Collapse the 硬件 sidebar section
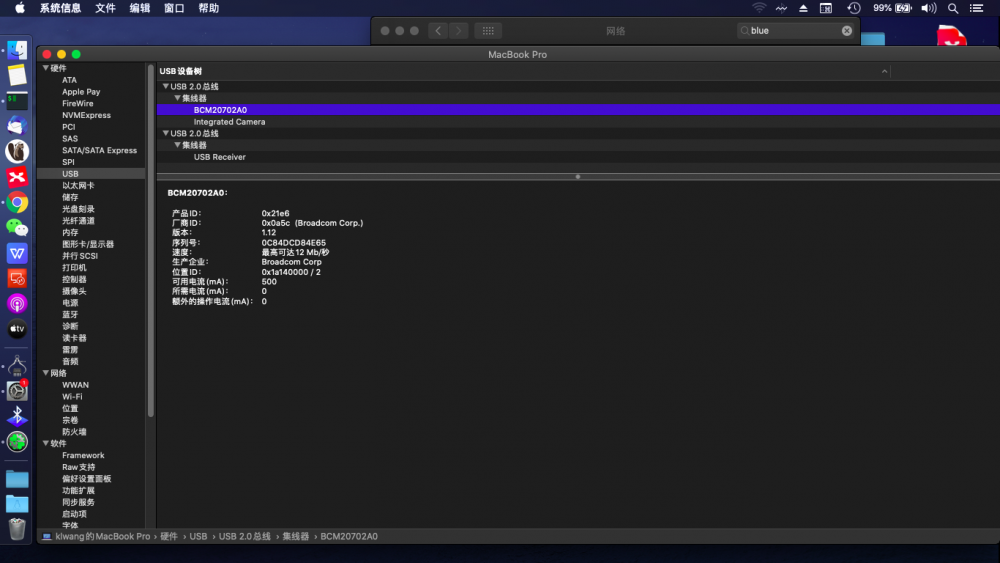Viewport: 1000px width, 563px height. coord(46,68)
